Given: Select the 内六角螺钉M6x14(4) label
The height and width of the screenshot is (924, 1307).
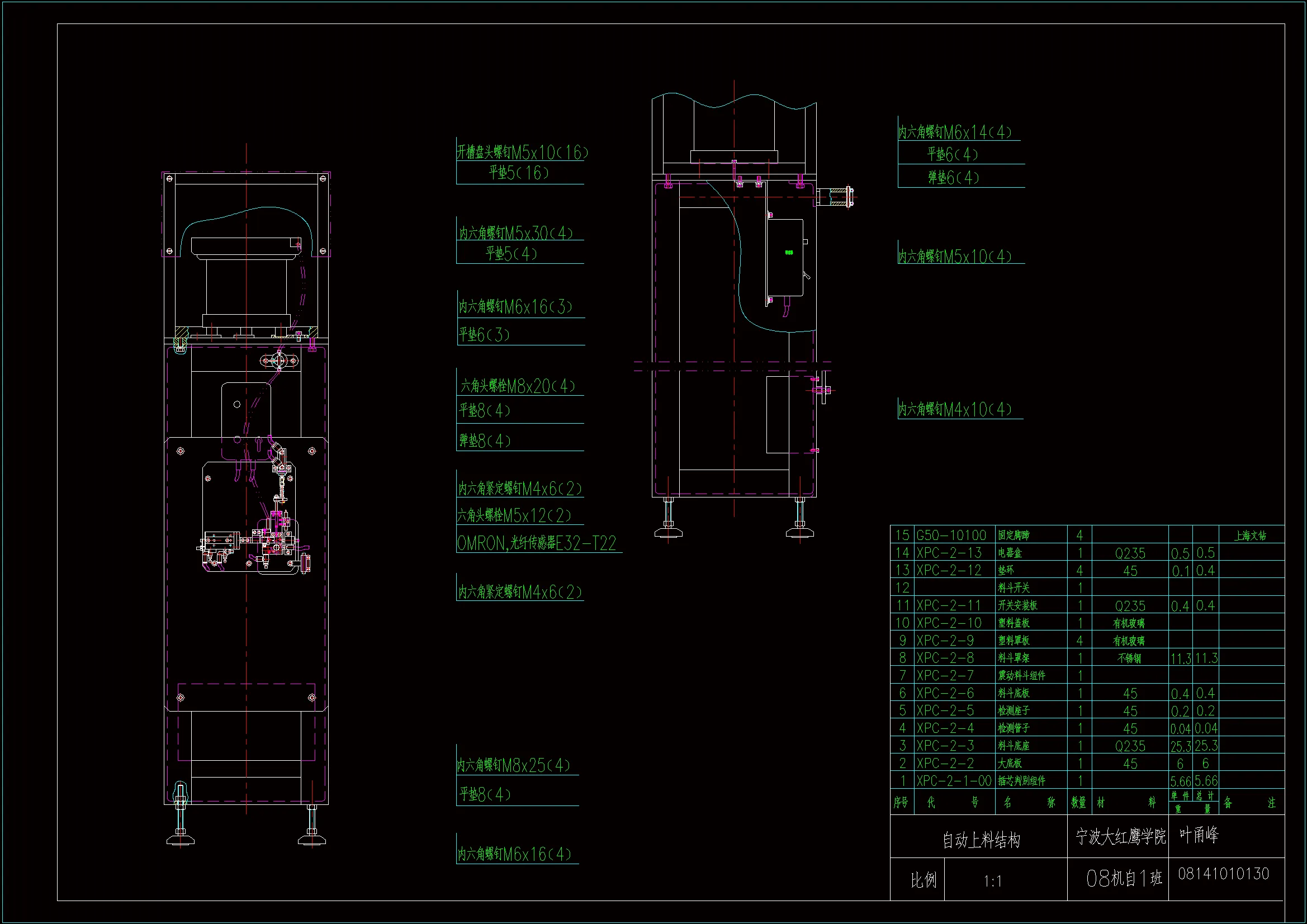Looking at the screenshot, I should 955,132.
